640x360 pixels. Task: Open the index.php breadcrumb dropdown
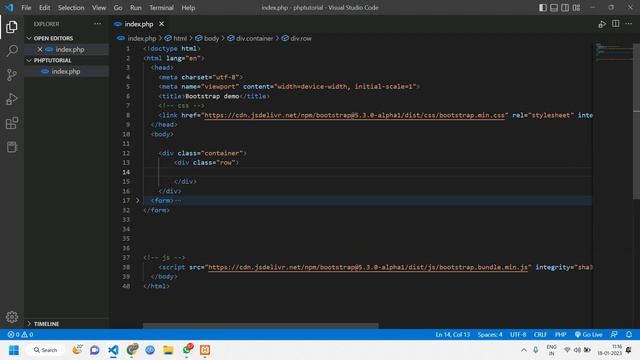(x=136, y=38)
